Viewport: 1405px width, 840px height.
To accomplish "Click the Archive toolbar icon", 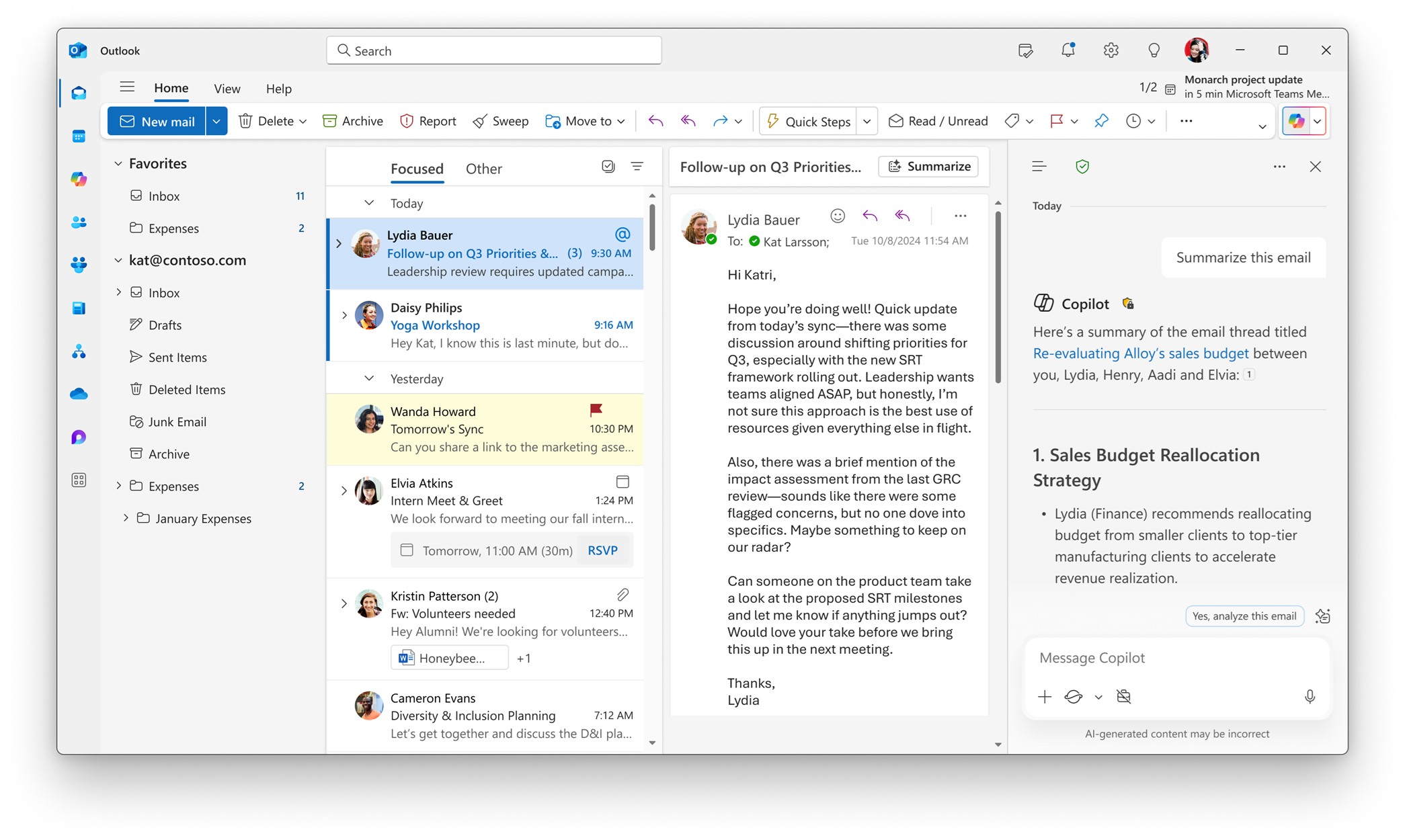I will (x=329, y=122).
